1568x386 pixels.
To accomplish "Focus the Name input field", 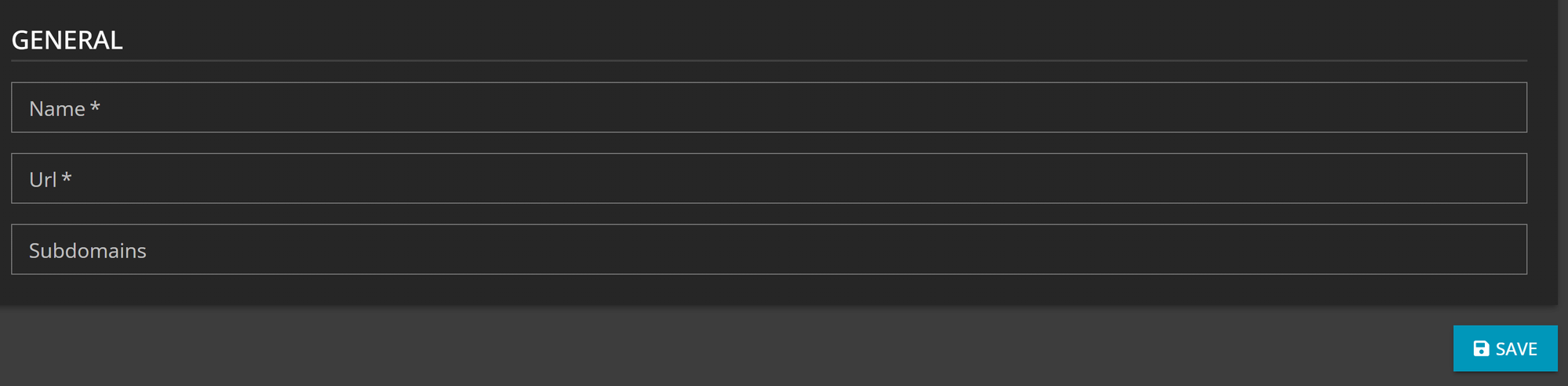I will [x=769, y=107].
